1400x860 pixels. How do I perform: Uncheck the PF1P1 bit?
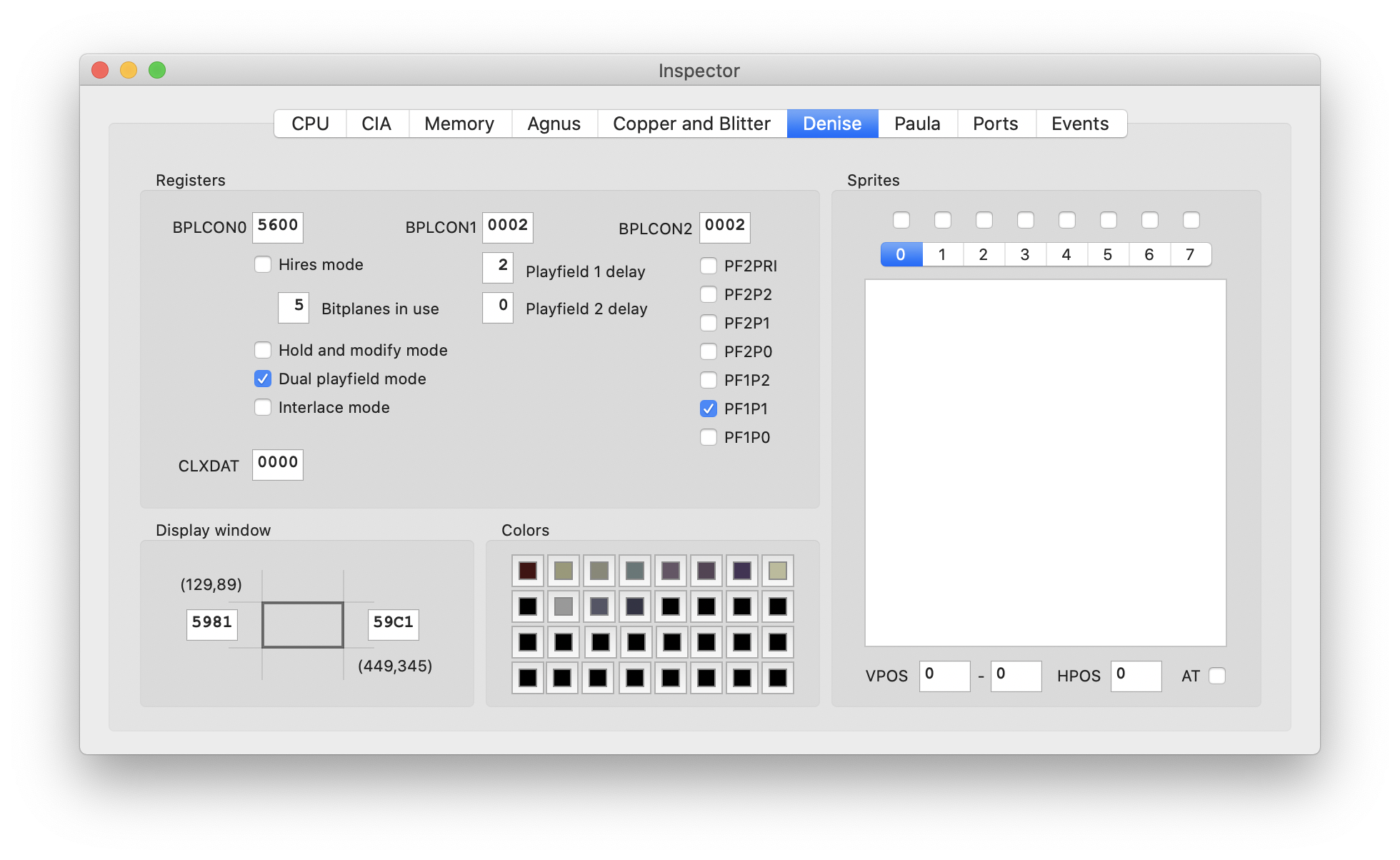tap(709, 409)
